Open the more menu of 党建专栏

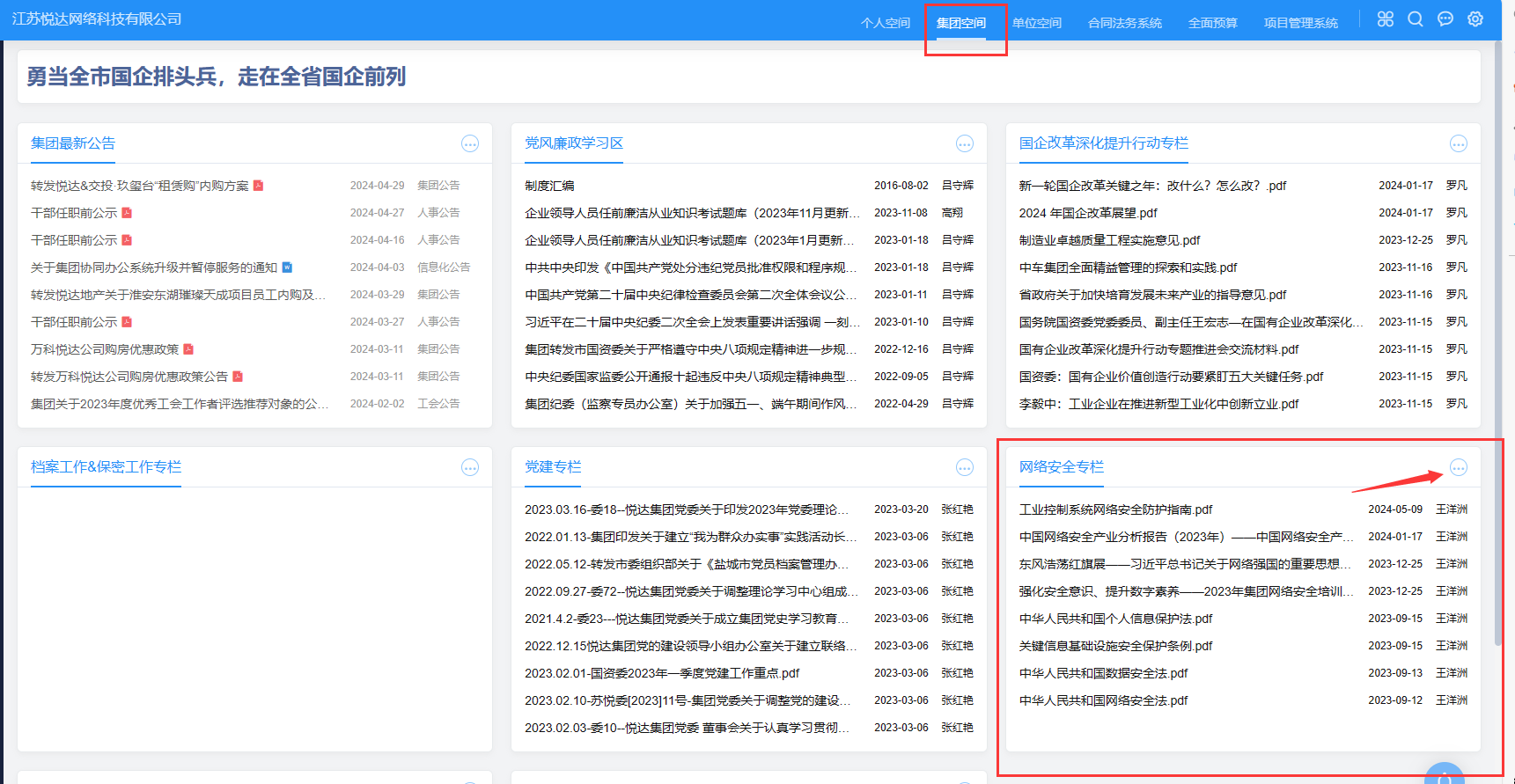pyautogui.click(x=965, y=467)
